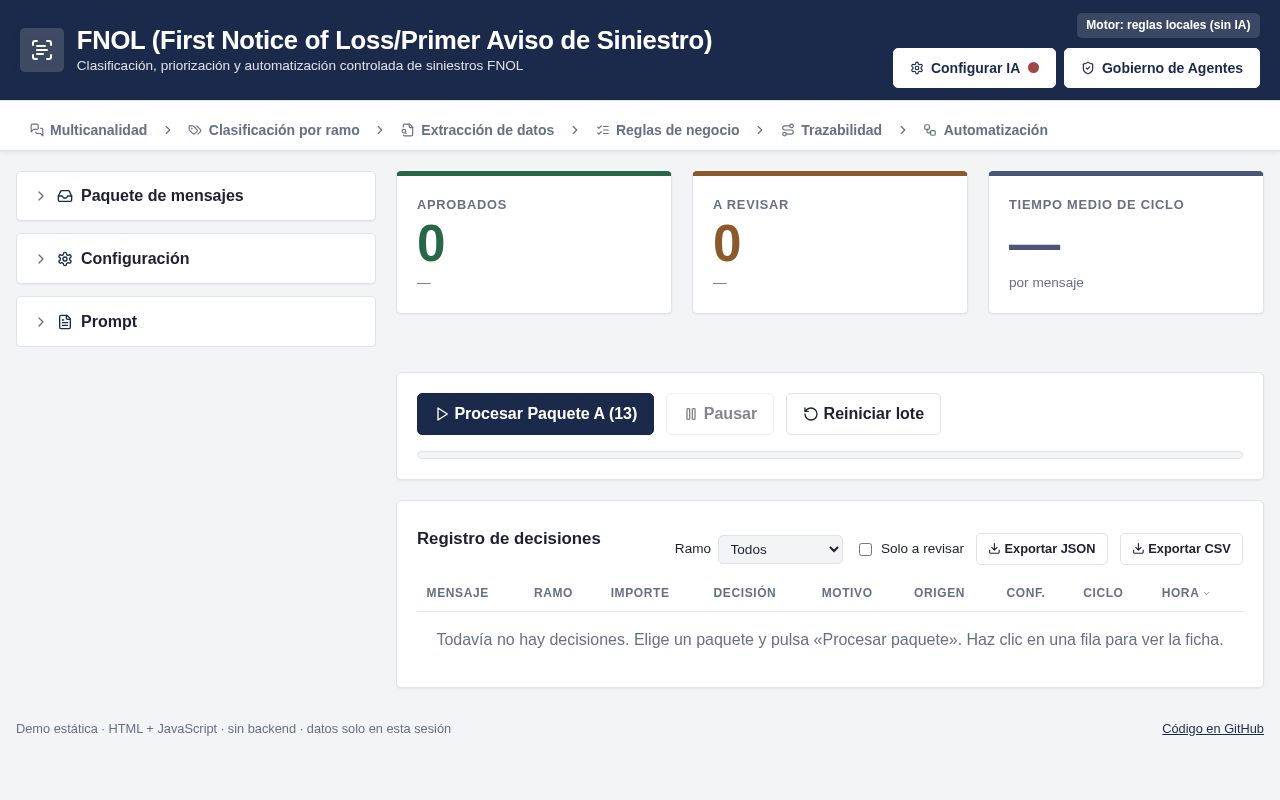Click the shield icon in Gobierno de Agentes
Image resolution: width=1280 pixels, height=800 pixels.
coord(1088,68)
